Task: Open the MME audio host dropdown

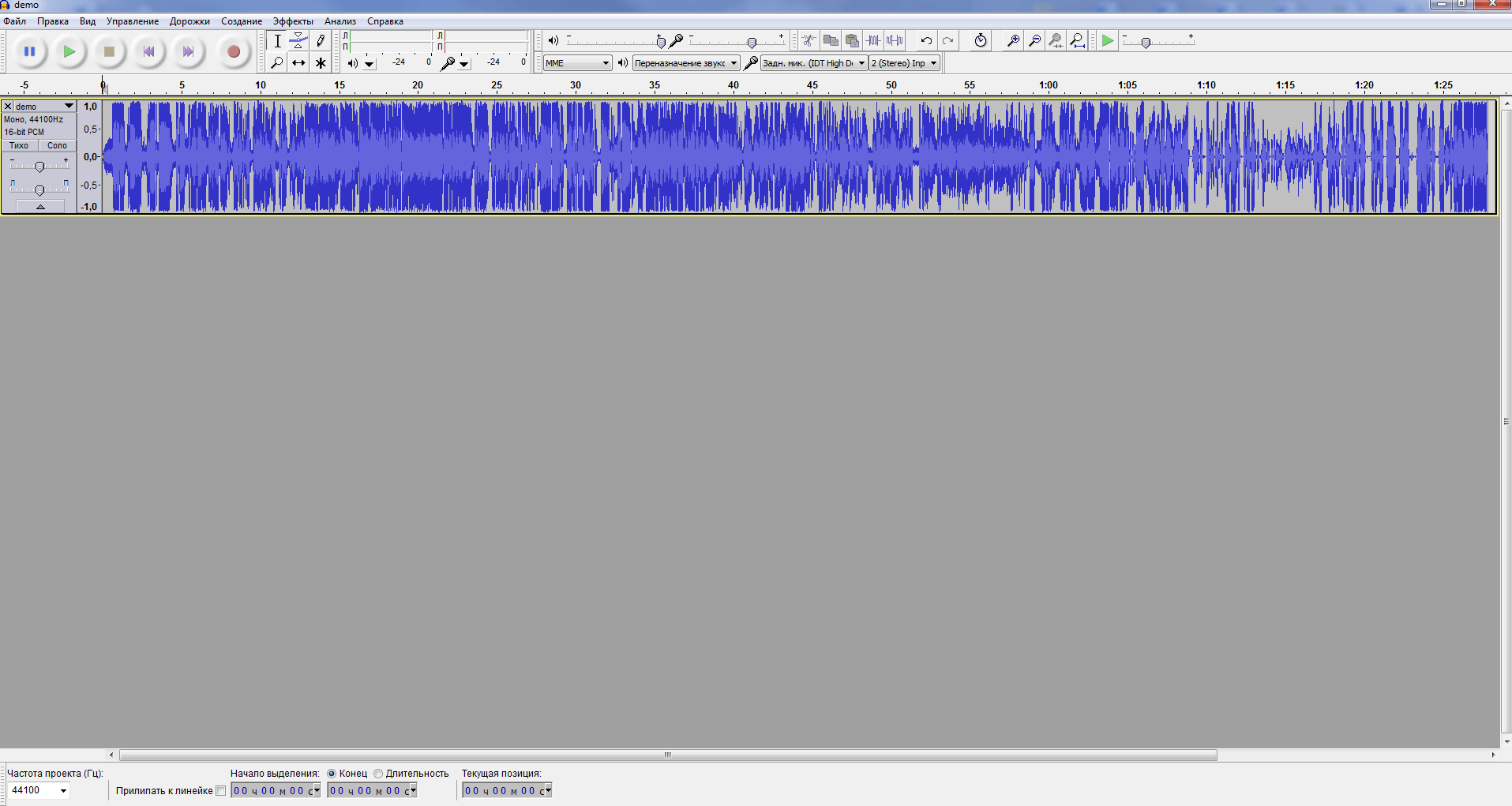Action: click(577, 63)
